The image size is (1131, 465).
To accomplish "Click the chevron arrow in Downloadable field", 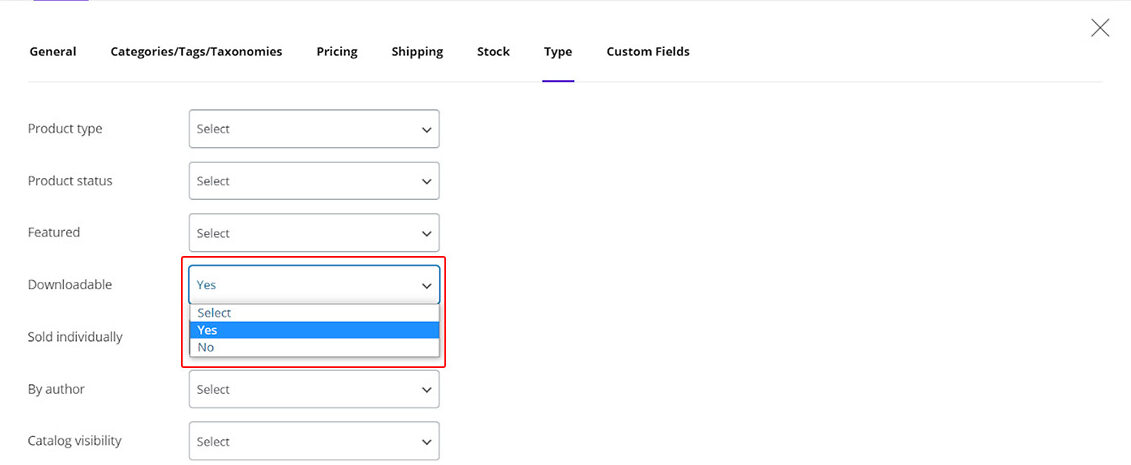I will (x=427, y=286).
